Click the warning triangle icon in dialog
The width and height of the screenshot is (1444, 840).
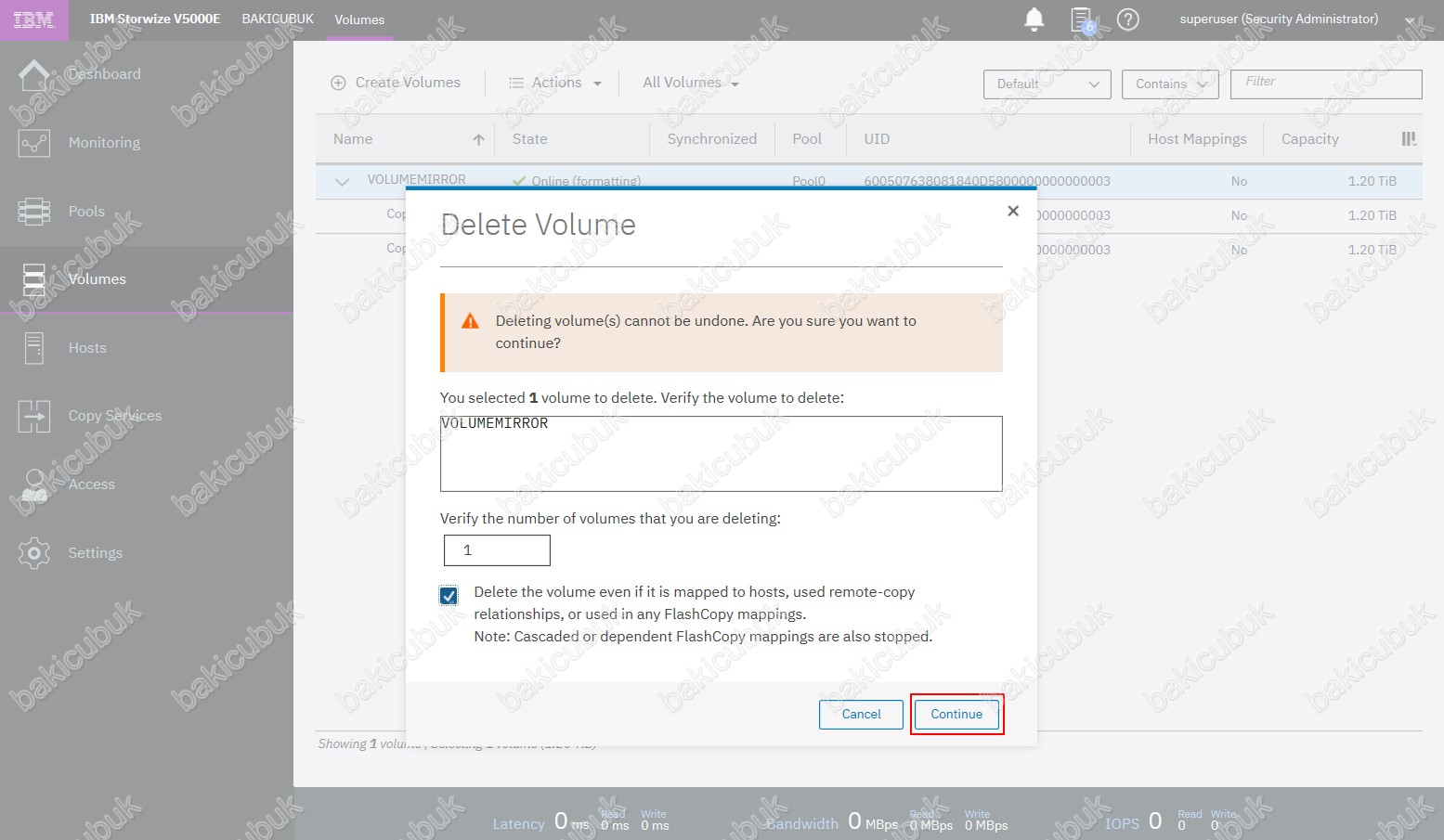tap(471, 321)
